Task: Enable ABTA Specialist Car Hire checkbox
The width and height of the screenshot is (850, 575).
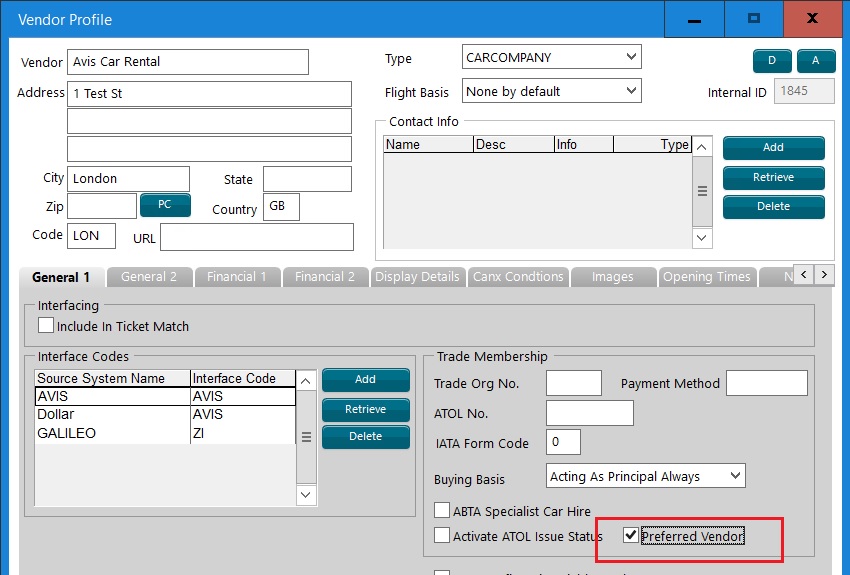Action: (x=442, y=511)
